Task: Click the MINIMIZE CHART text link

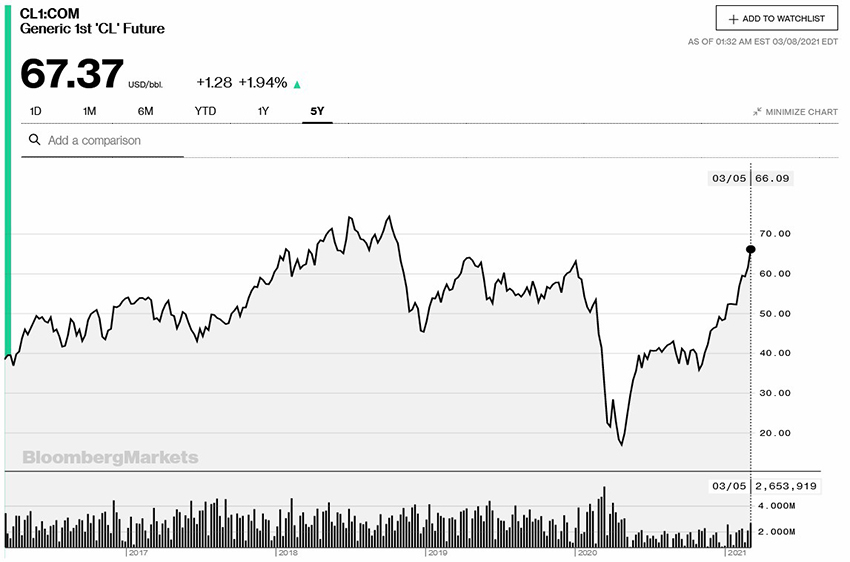Action: coord(801,112)
